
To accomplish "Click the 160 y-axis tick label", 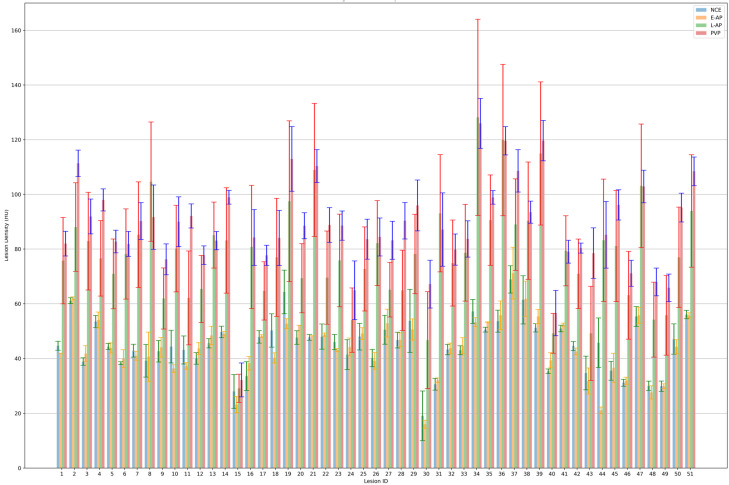I will point(17,31).
